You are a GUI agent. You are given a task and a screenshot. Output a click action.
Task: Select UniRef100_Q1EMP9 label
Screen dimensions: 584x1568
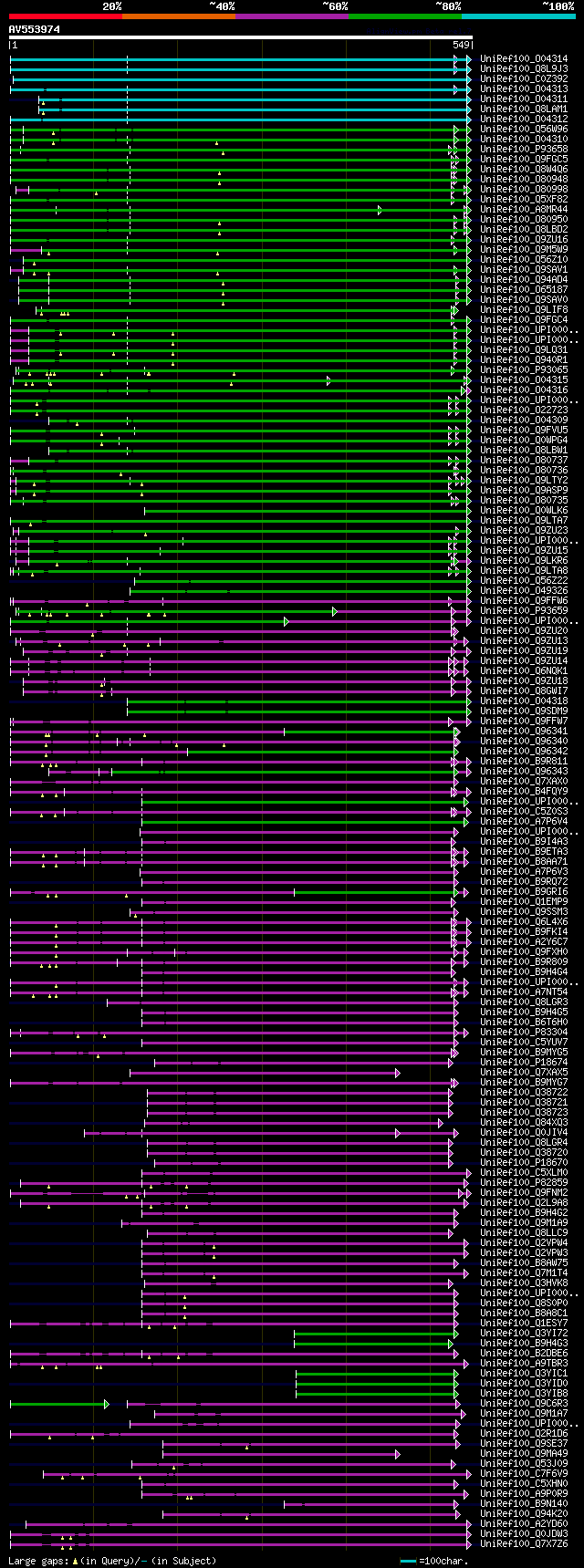tap(524, 901)
